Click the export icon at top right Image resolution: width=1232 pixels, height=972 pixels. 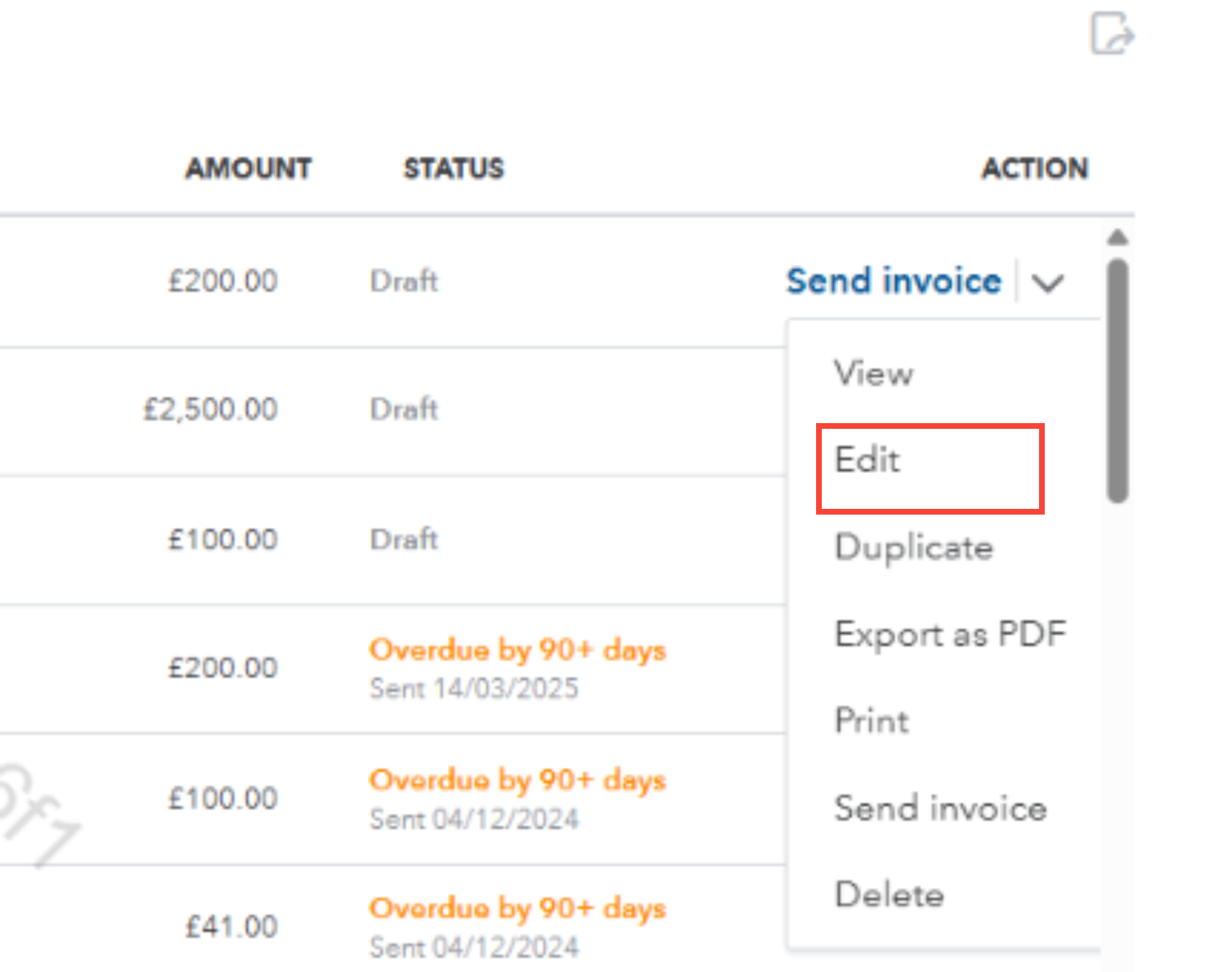[x=1112, y=33]
